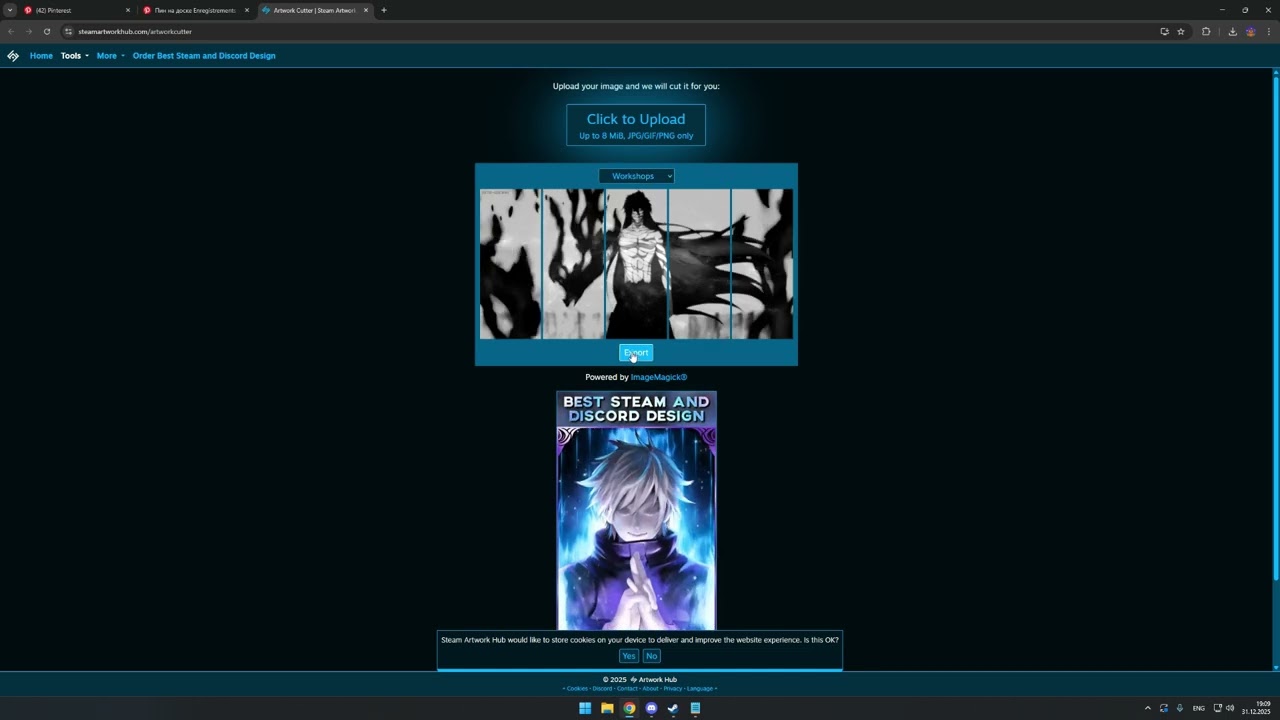Open the Privacy footer link
1280x720 pixels.
click(673, 688)
